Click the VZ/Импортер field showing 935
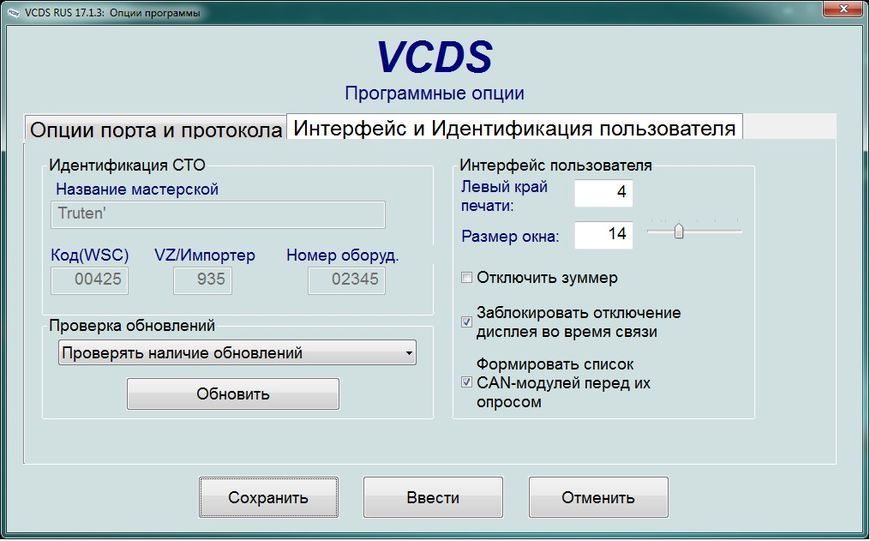Viewport: 870px width, 541px height. [x=203, y=280]
